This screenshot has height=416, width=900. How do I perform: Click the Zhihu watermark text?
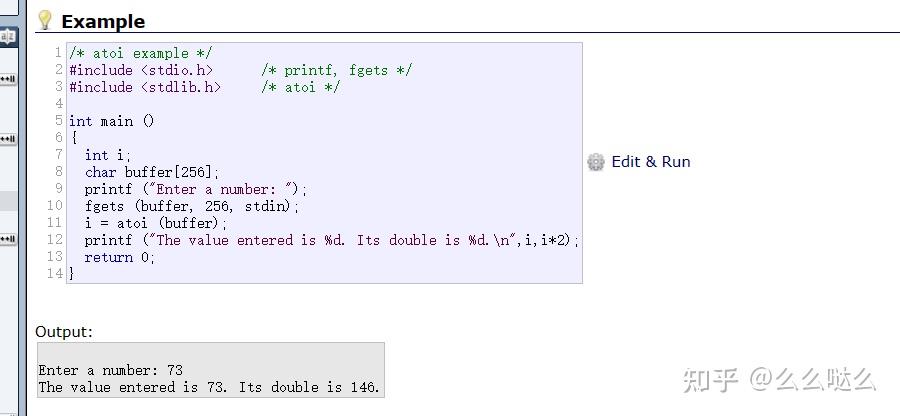click(778, 379)
